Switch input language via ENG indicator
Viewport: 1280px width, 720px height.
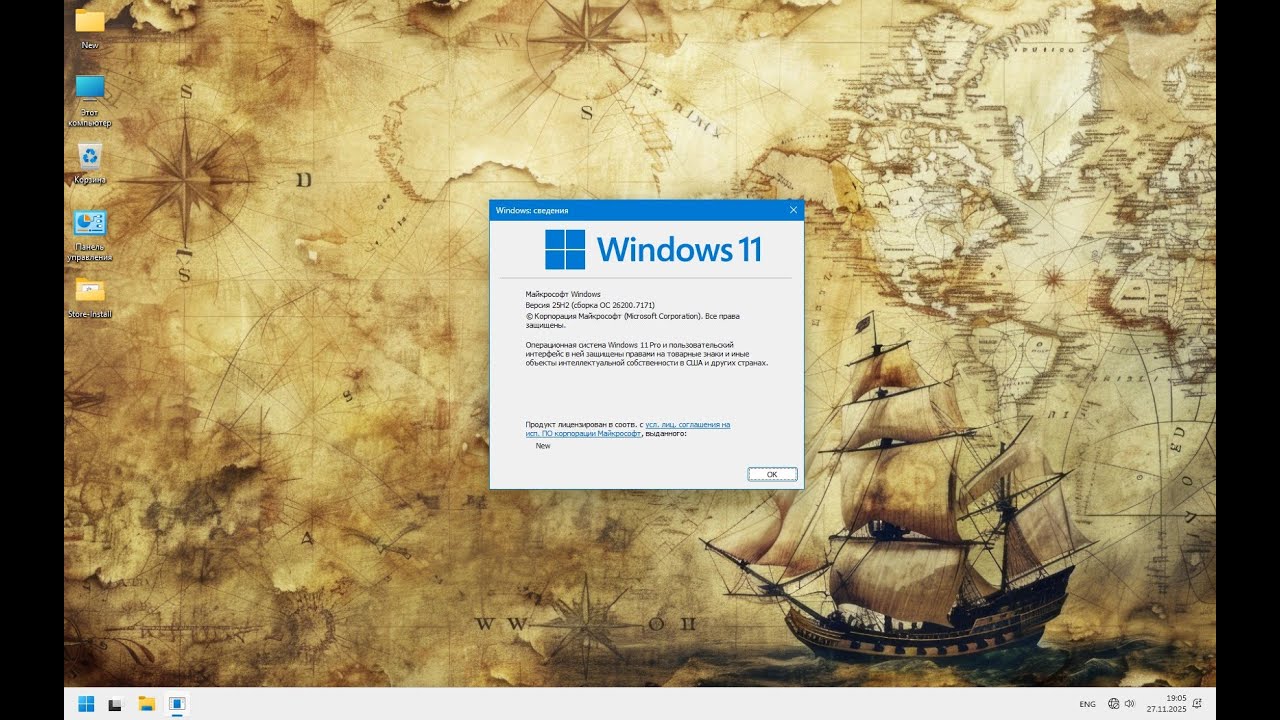(x=1087, y=704)
